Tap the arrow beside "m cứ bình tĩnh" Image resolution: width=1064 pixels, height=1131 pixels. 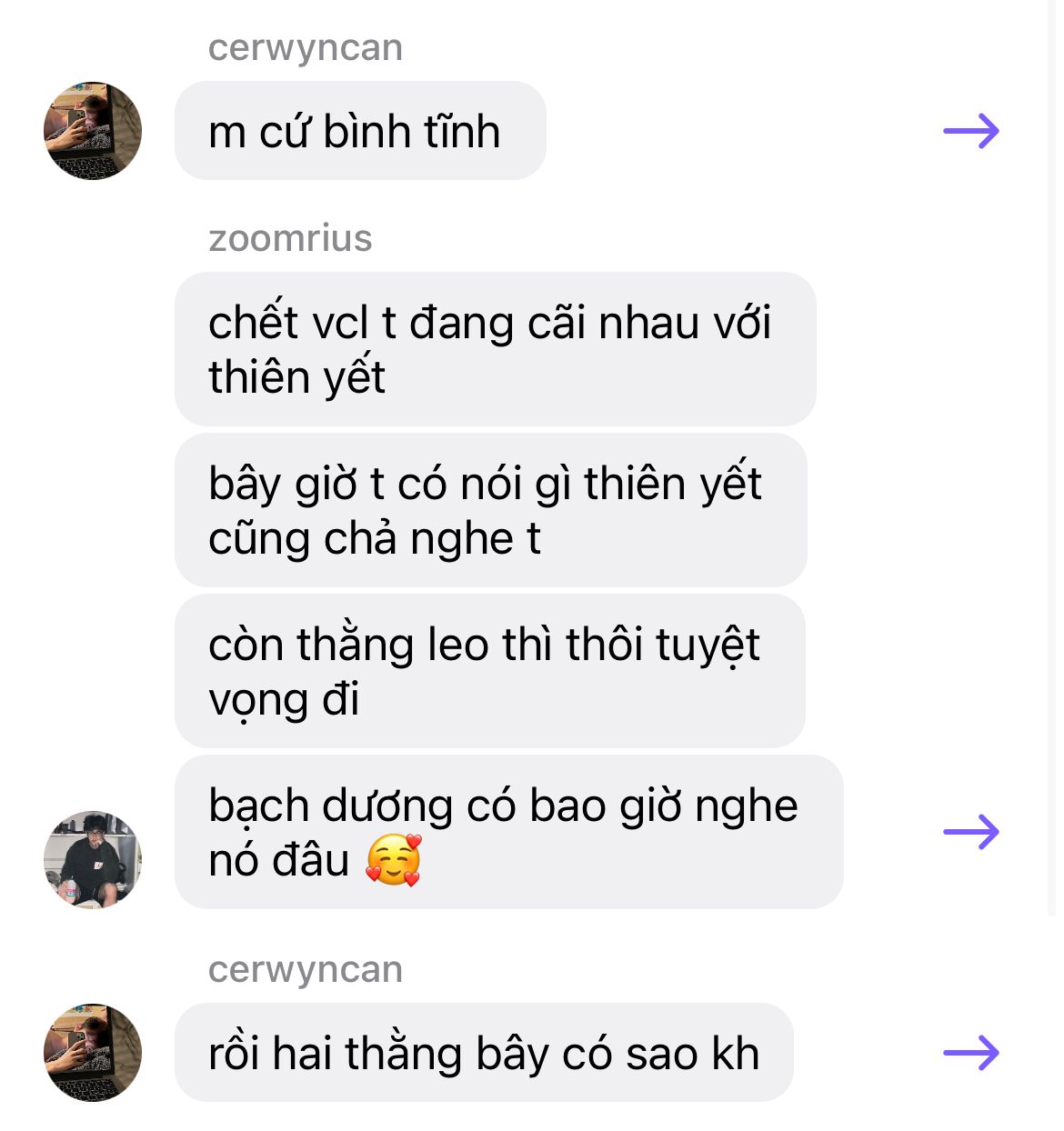click(971, 132)
